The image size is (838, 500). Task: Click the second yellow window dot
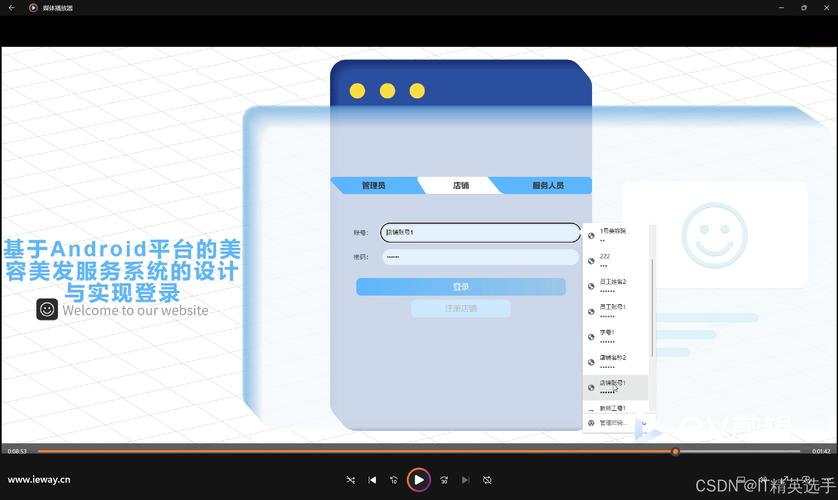click(387, 91)
